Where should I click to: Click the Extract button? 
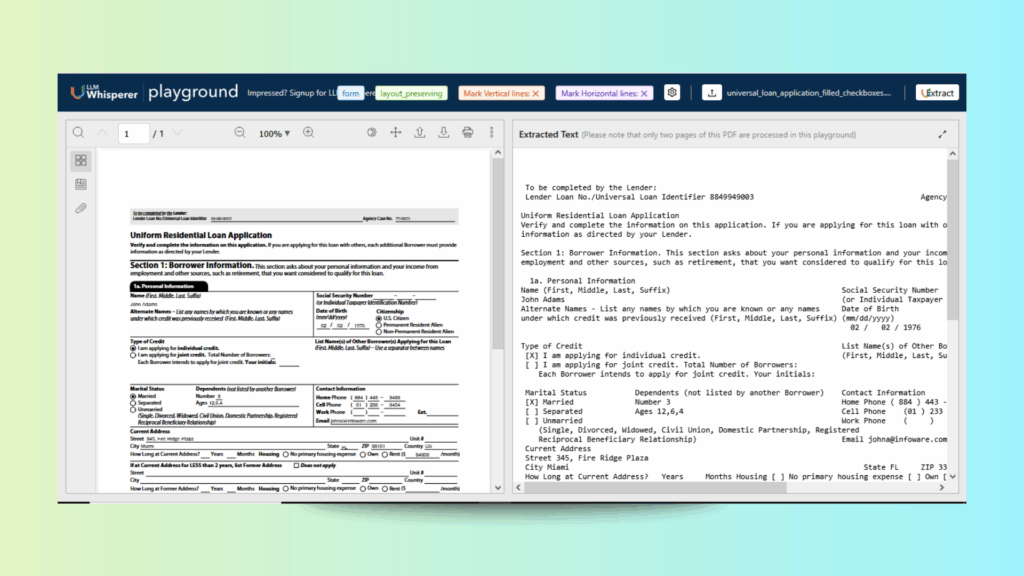coord(936,93)
